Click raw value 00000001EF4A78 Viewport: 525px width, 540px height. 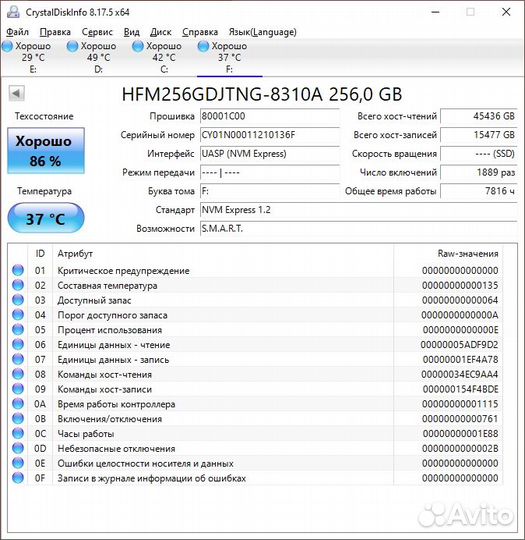pos(460,360)
